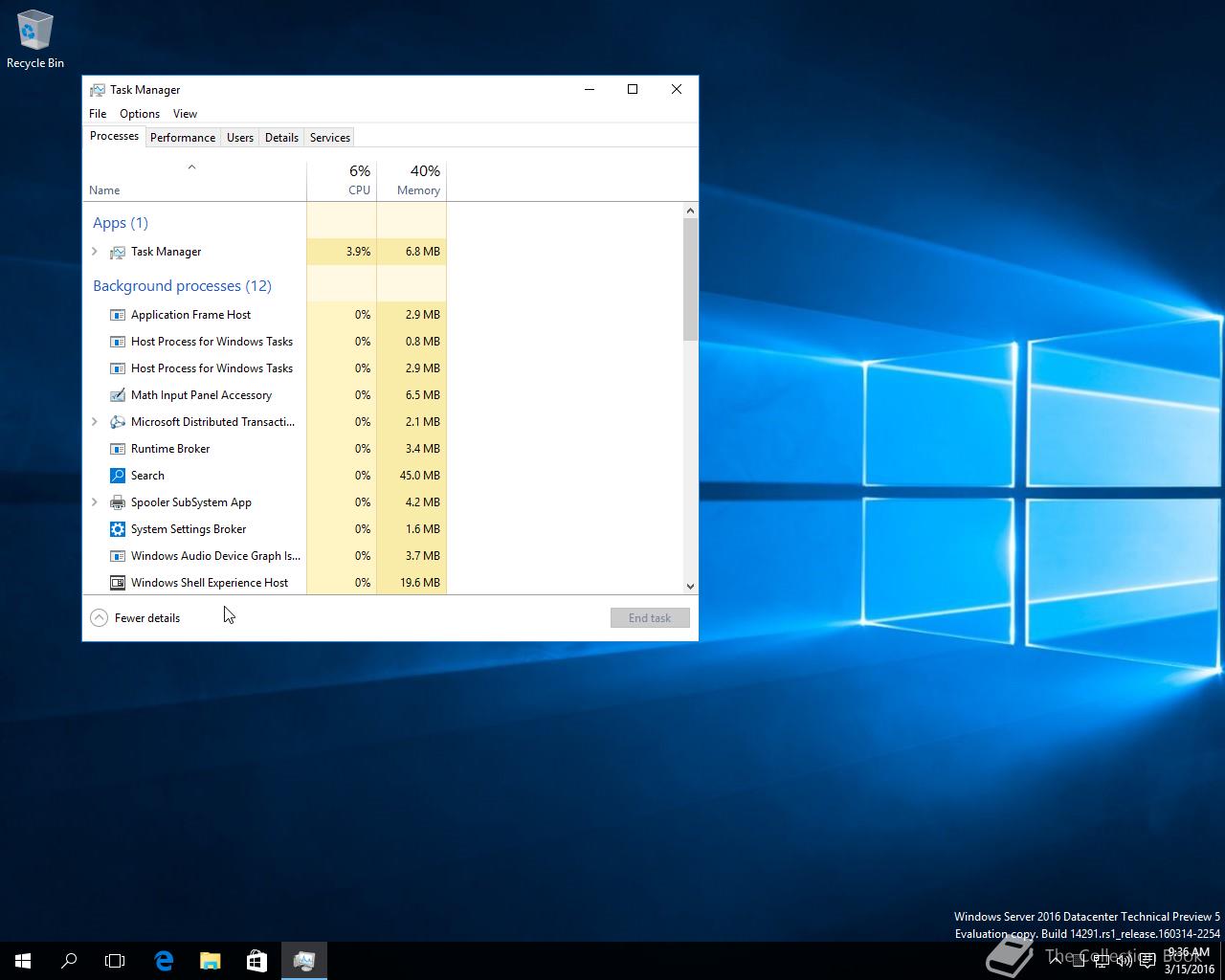Collapse view with Fewer details
This screenshot has height=980, width=1225.
135,618
